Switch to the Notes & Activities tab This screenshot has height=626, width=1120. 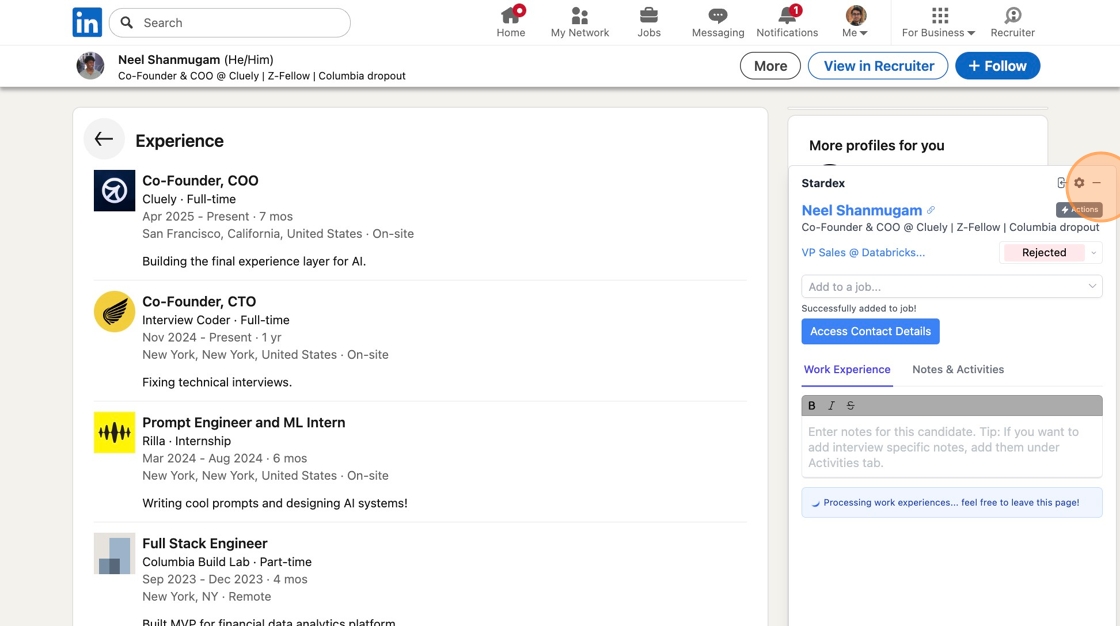point(958,369)
